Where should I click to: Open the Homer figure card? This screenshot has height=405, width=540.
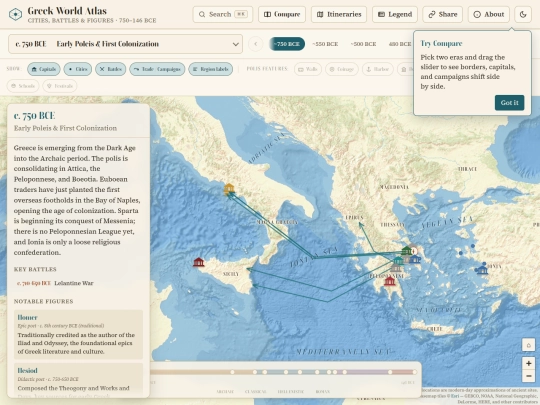coord(79,334)
